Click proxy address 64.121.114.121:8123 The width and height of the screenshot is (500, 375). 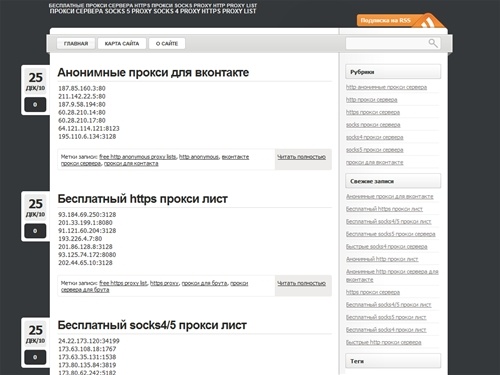point(89,128)
